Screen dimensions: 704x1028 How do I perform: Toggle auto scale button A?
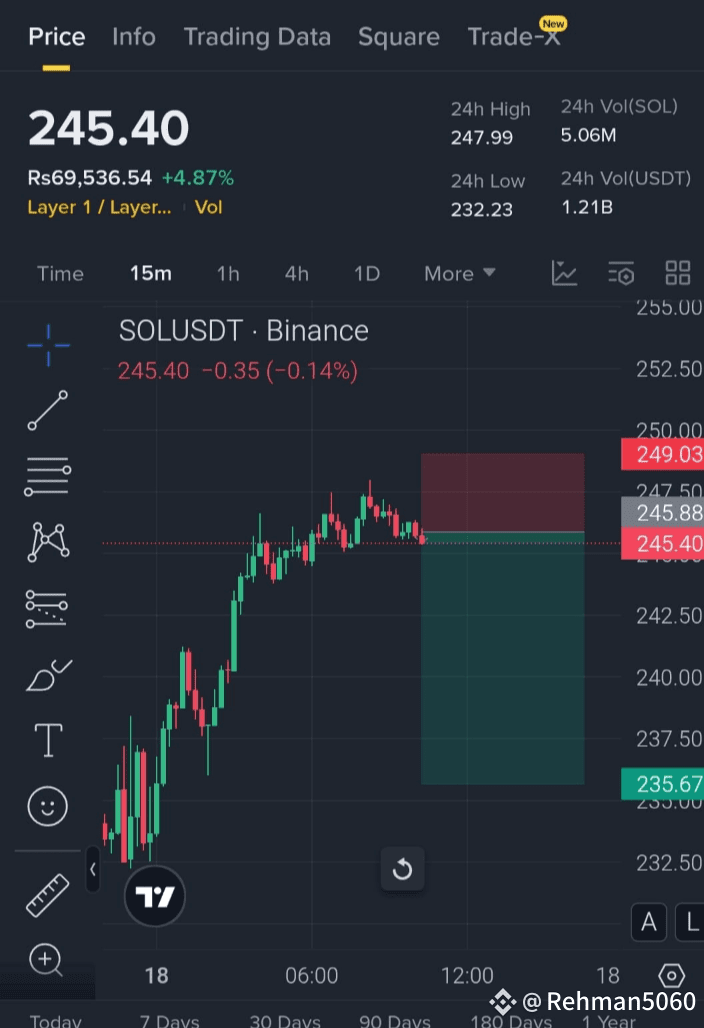649,922
